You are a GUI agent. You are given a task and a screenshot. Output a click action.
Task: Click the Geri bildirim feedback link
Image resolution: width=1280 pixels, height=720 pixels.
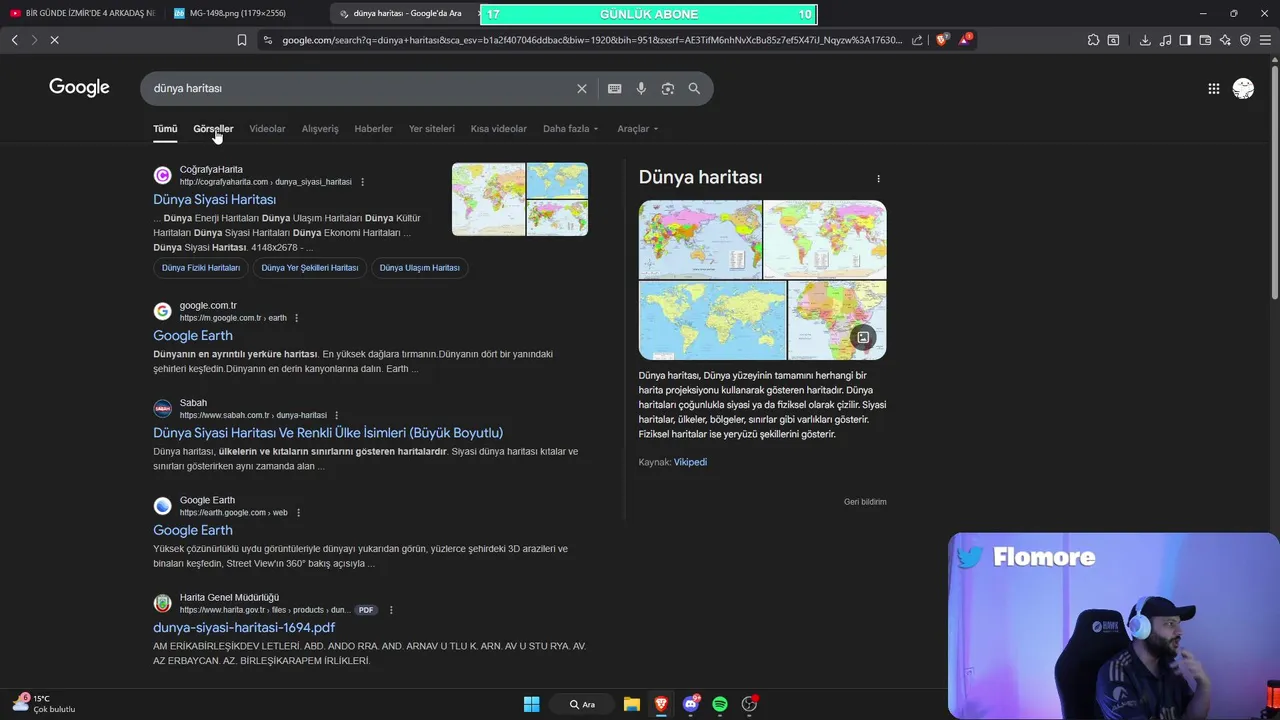[x=865, y=502]
